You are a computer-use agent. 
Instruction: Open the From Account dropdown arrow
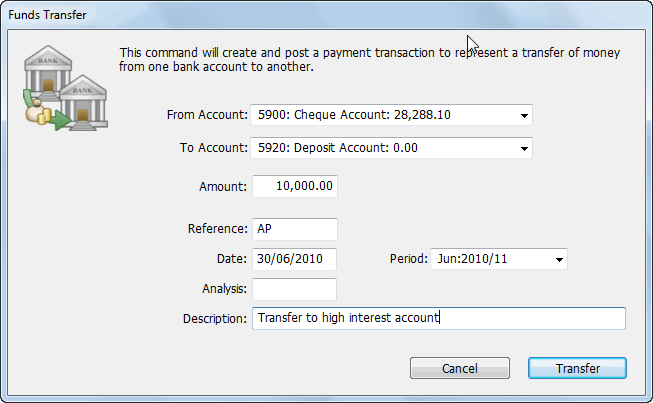[524, 115]
